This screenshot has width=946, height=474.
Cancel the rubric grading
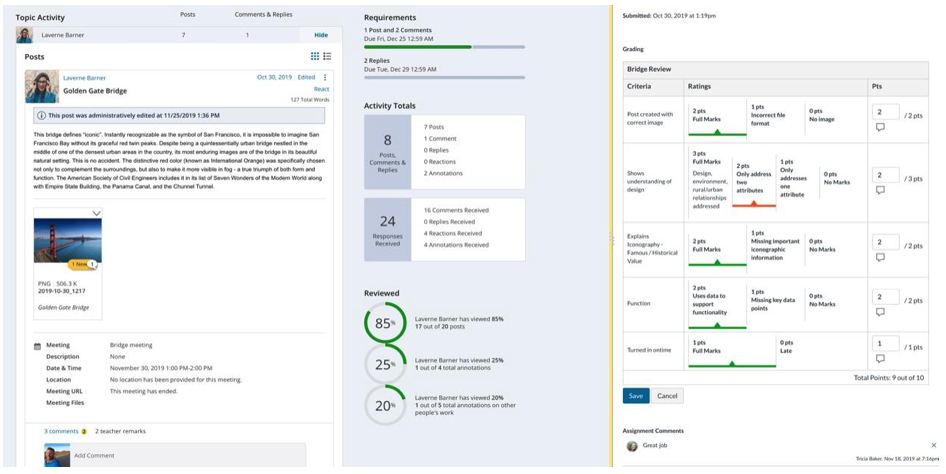click(667, 396)
